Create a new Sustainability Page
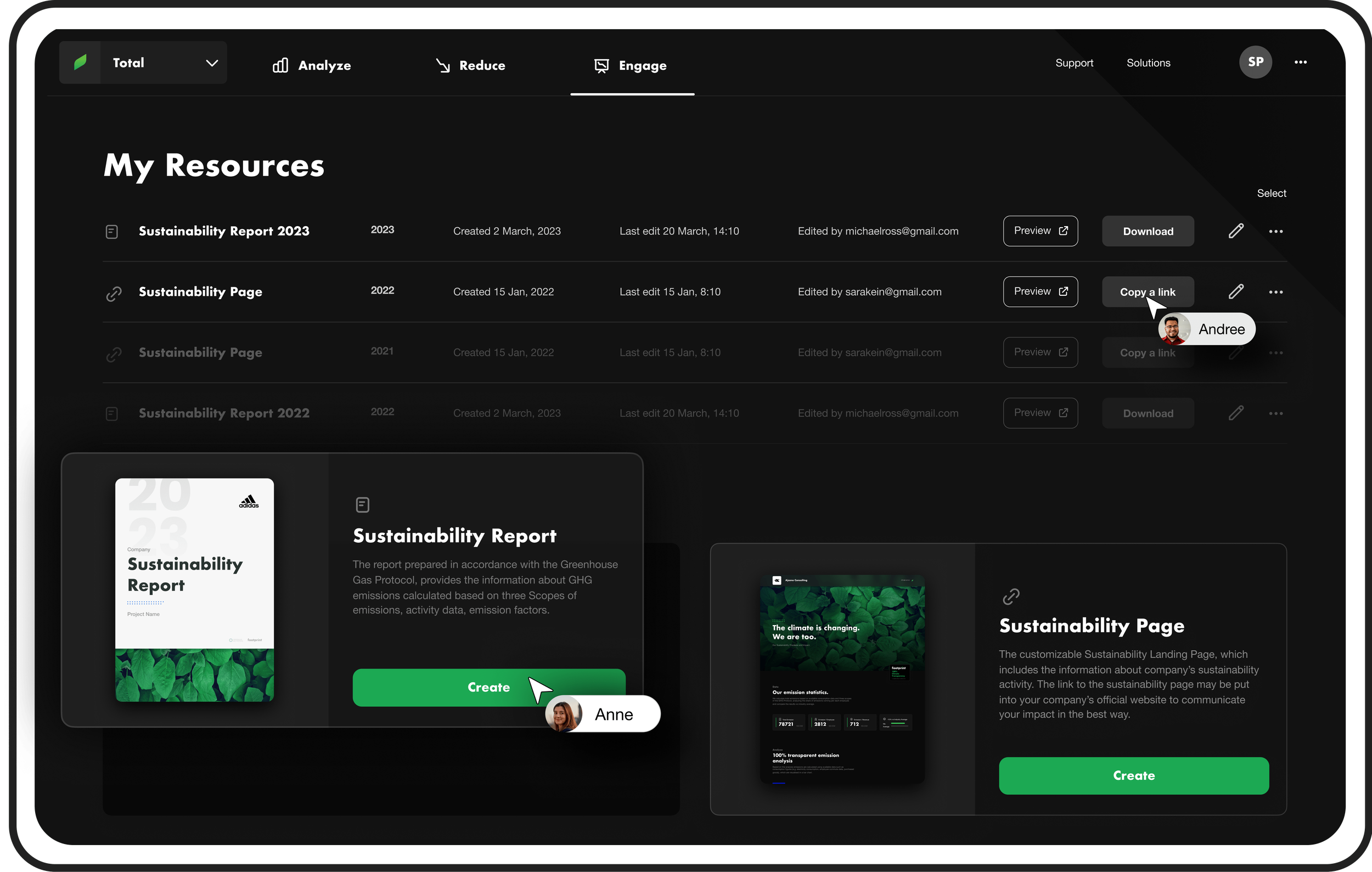This screenshot has width=1372, height=872. (1133, 775)
